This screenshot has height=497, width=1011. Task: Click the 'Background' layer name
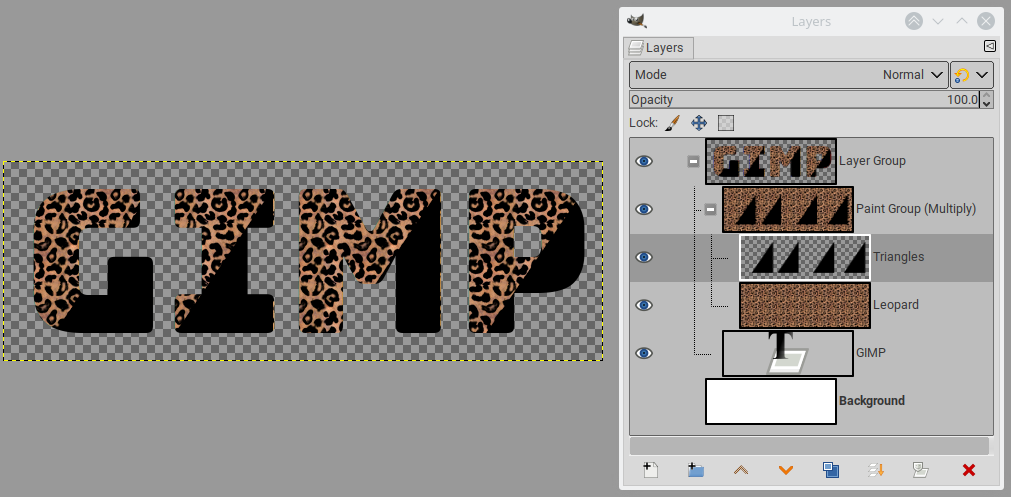point(872,401)
